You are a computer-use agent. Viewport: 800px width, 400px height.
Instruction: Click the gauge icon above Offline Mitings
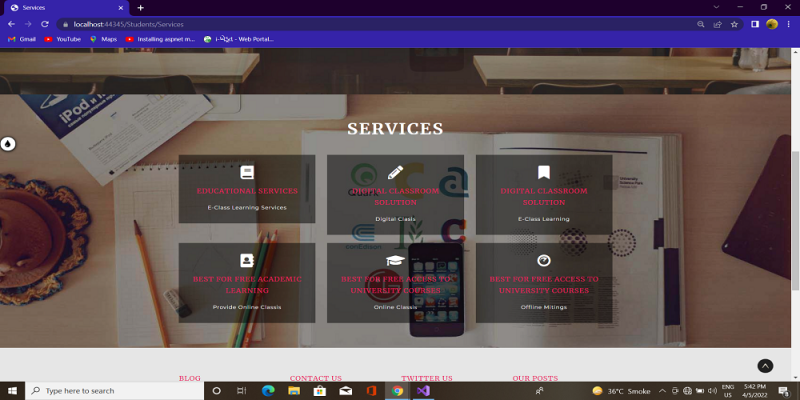pyautogui.click(x=544, y=261)
